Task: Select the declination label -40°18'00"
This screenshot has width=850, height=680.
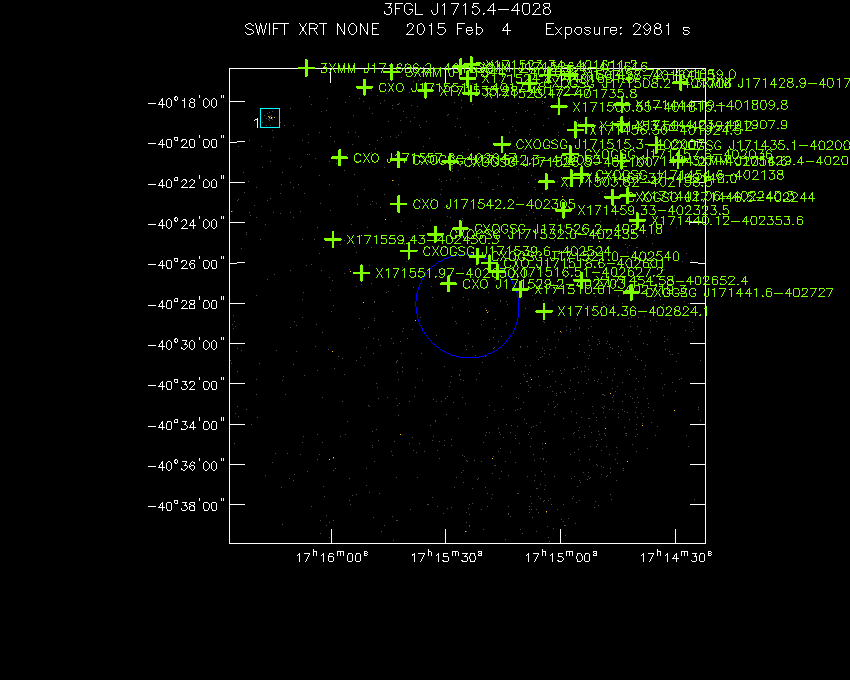Action: pyautogui.click(x=186, y=102)
